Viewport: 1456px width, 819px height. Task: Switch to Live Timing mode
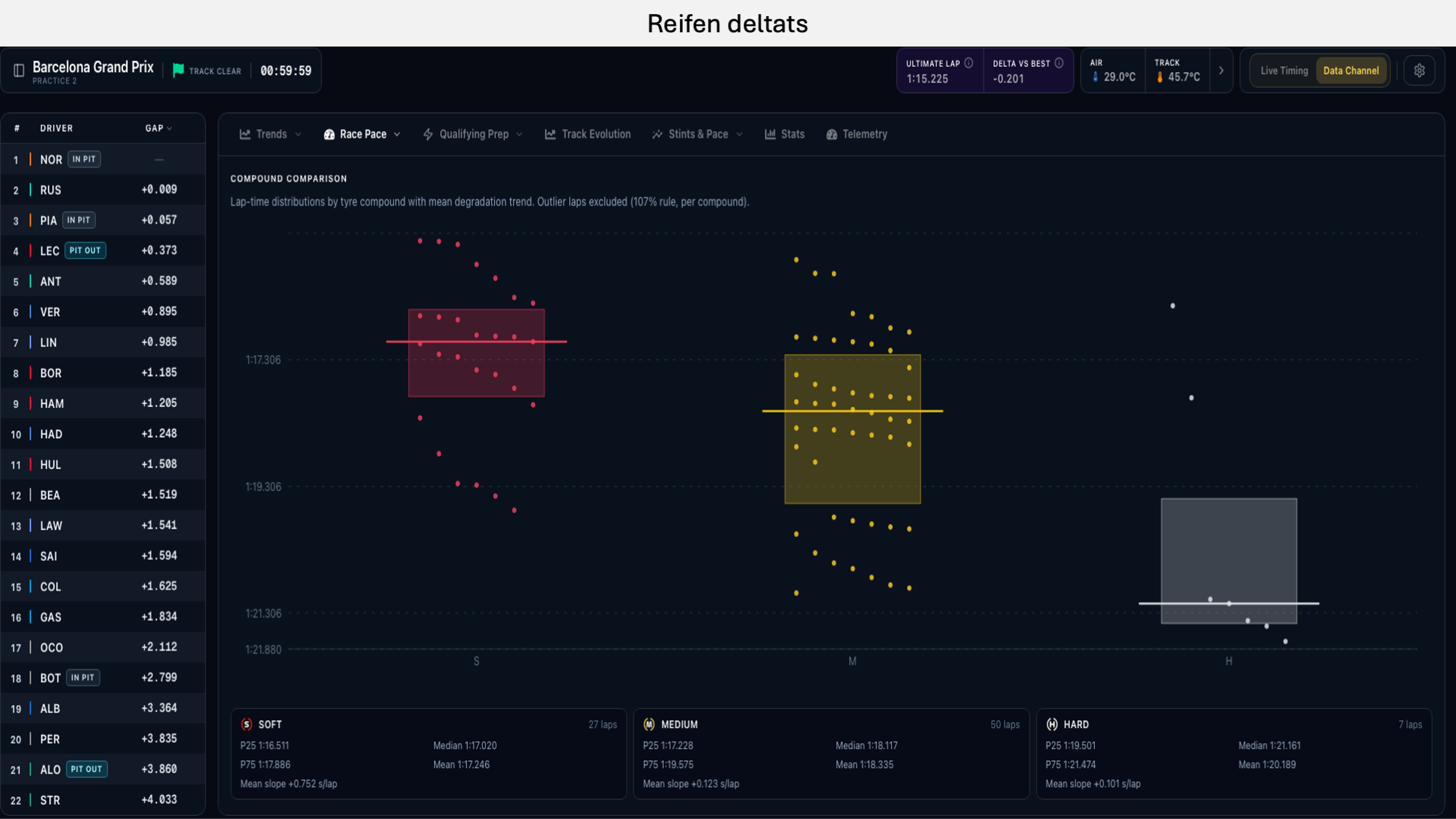(1284, 71)
